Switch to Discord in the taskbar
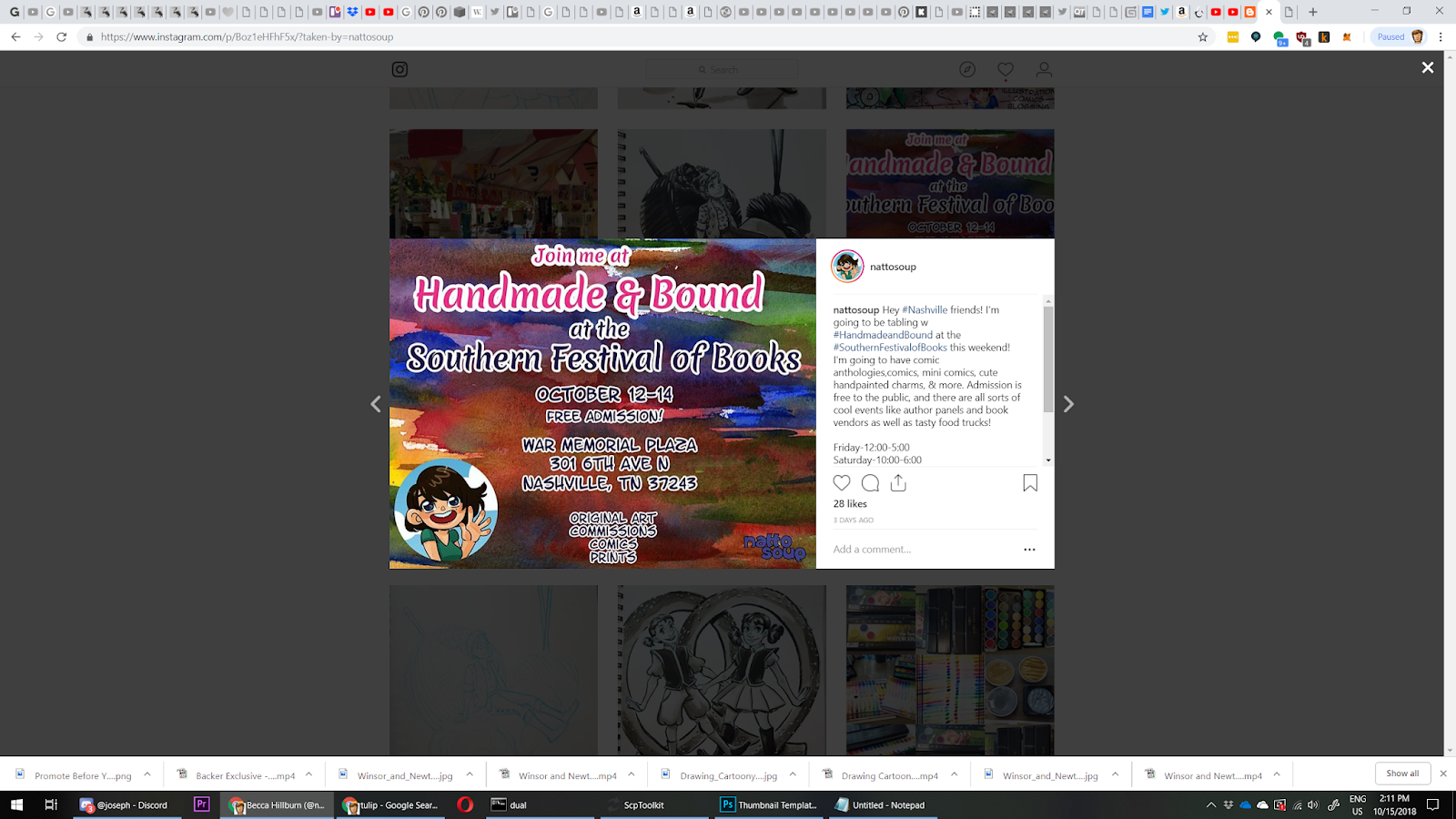Viewport: 1456px width, 819px height. tap(125, 804)
